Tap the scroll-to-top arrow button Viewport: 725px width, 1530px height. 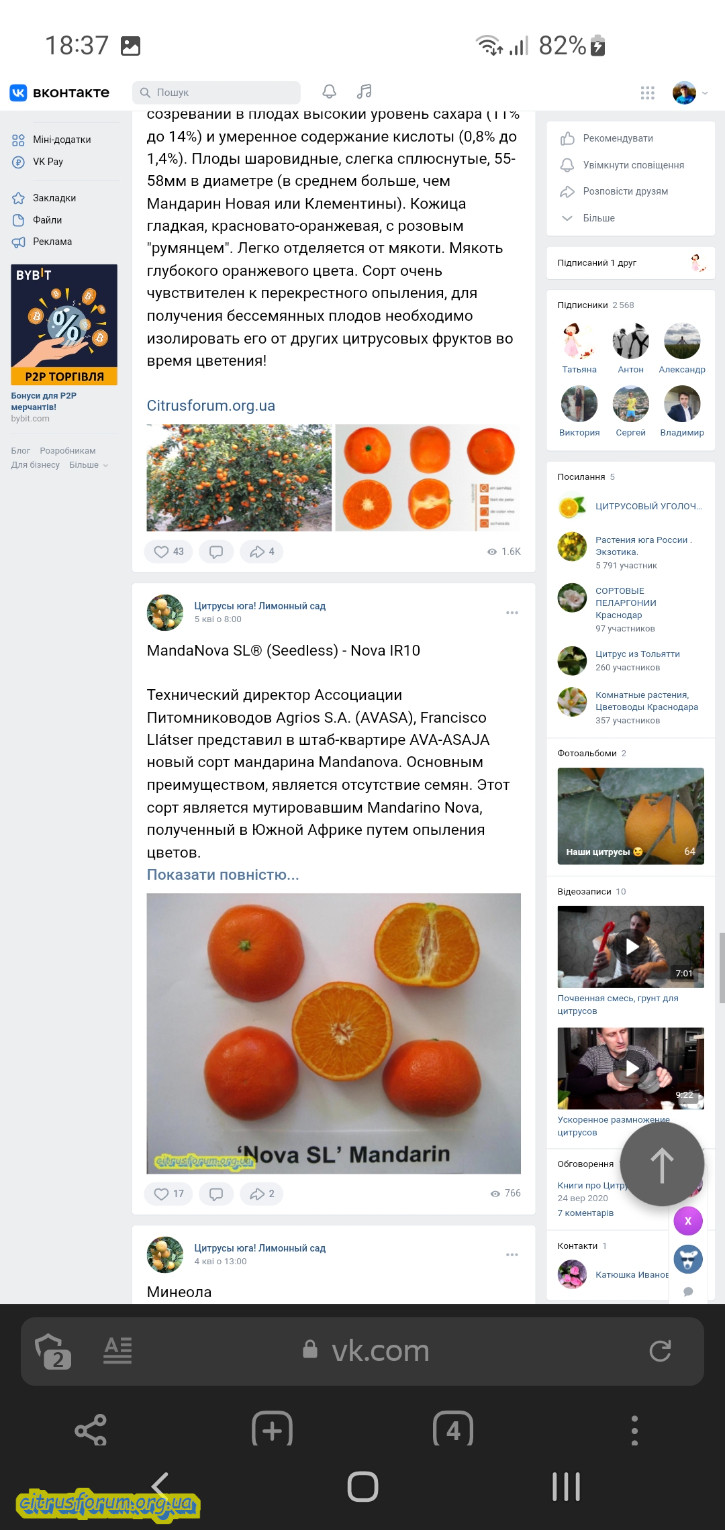tap(662, 1164)
